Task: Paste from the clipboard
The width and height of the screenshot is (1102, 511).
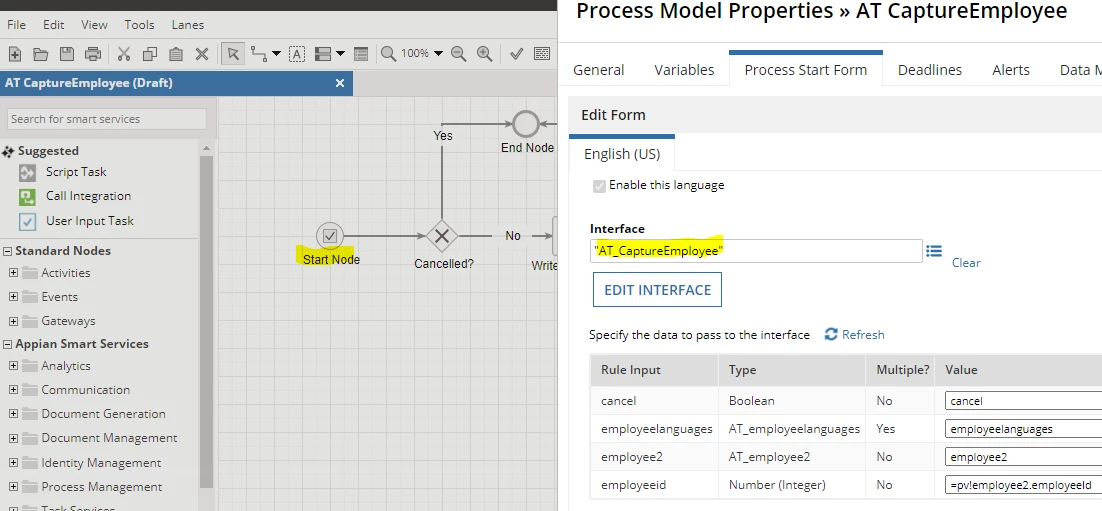Action: point(176,54)
